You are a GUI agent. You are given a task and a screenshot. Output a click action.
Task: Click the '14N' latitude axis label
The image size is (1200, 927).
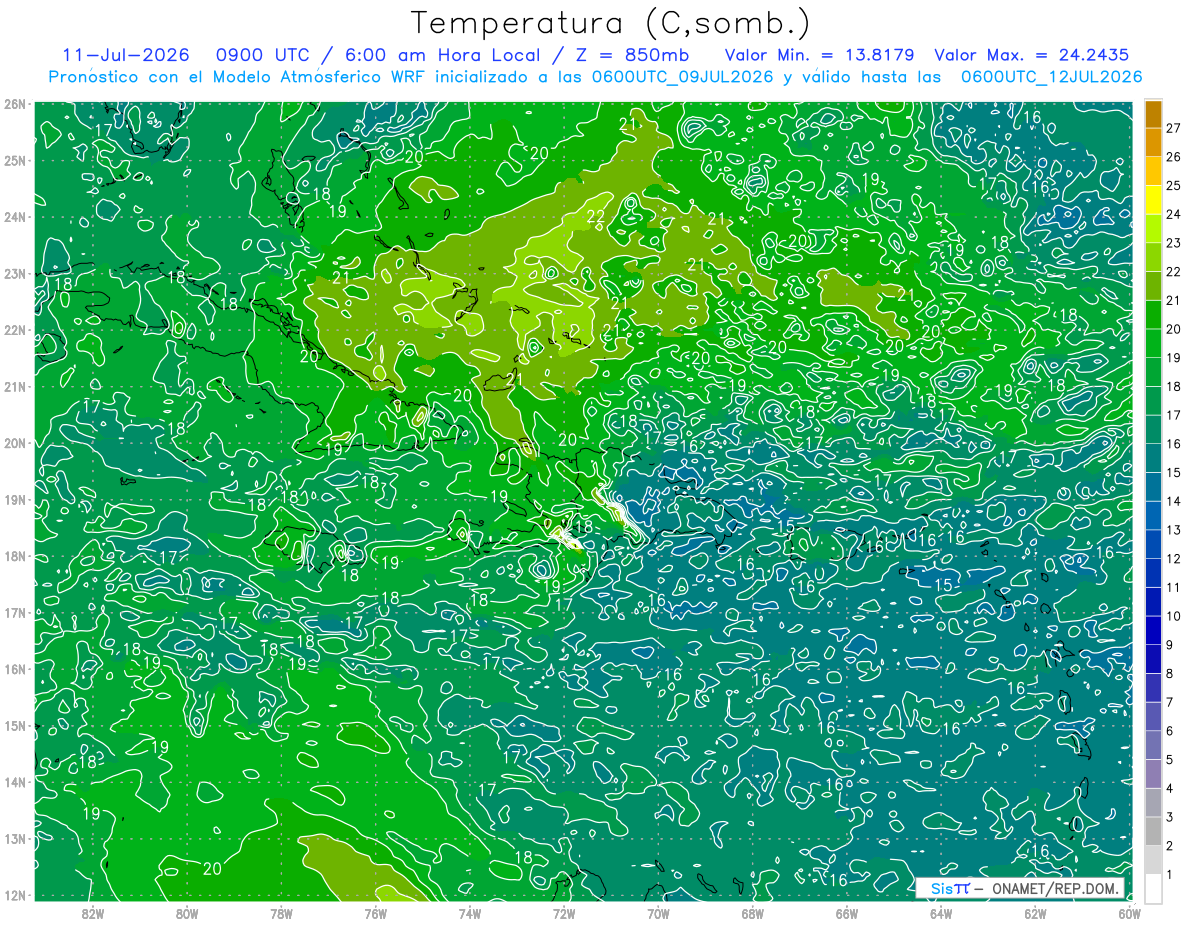pyautogui.click(x=15, y=782)
